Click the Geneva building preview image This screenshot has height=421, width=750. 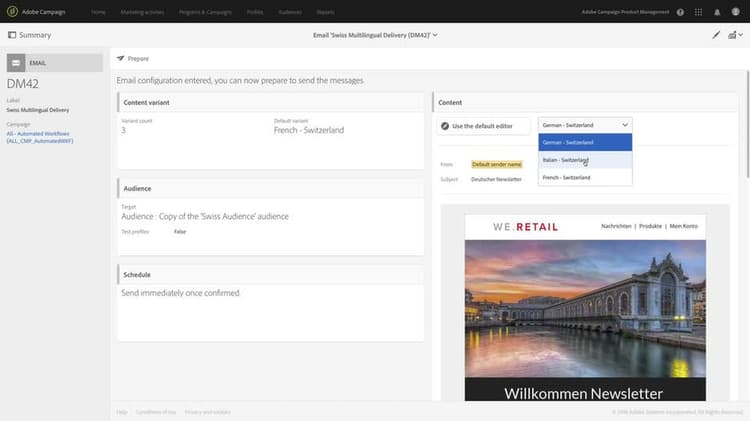585,309
